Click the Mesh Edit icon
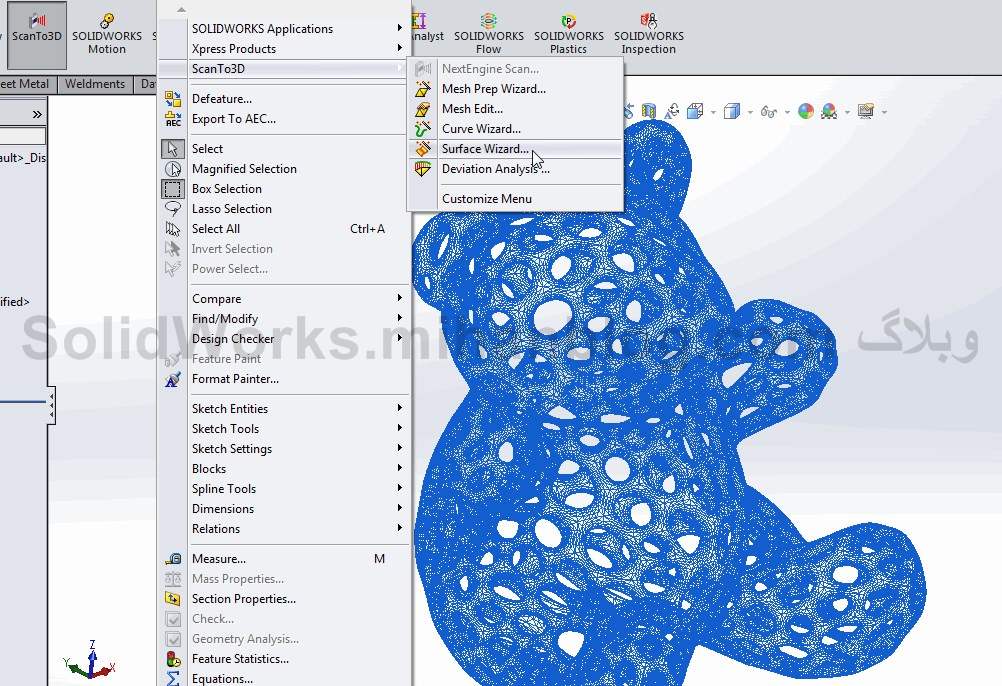 tap(422, 109)
